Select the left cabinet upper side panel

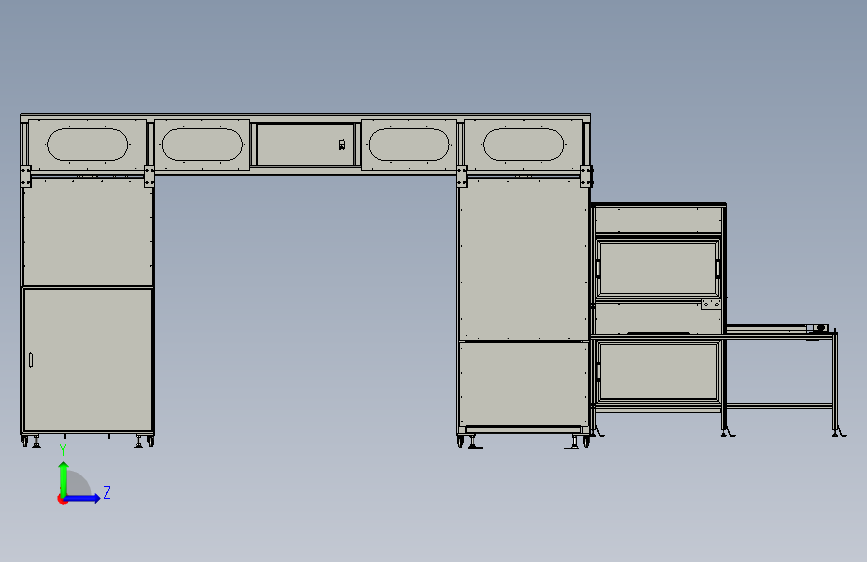tap(87, 231)
